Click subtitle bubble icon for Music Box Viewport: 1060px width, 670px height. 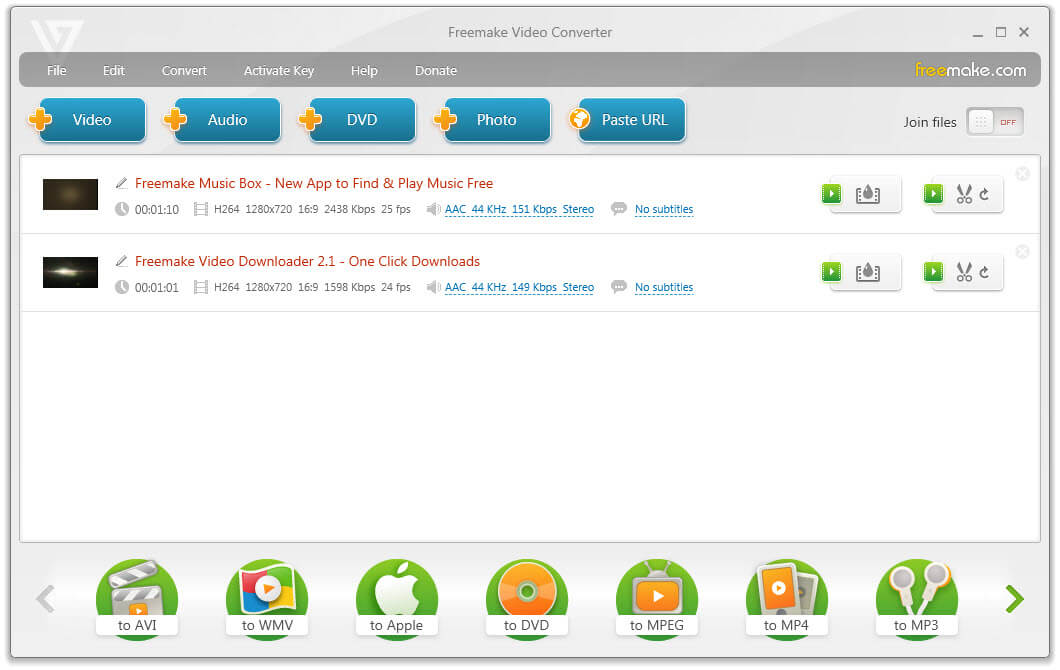pos(619,209)
